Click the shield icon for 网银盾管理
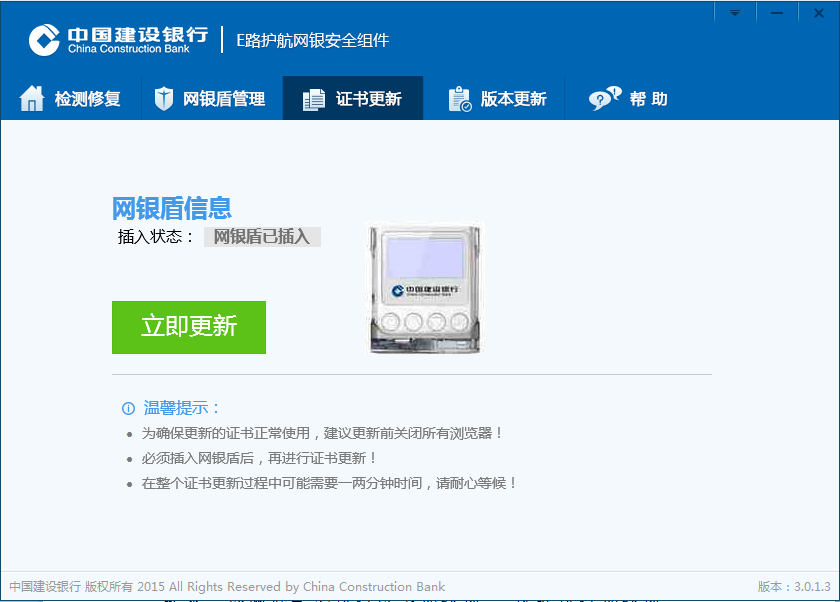 (x=163, y=99)
